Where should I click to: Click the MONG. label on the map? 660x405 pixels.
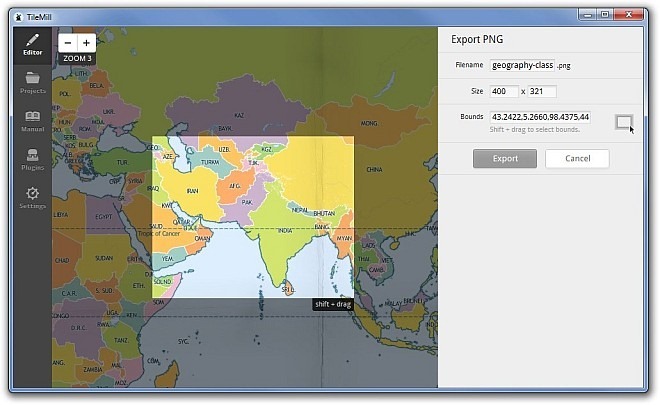click(x=369, y=123)
